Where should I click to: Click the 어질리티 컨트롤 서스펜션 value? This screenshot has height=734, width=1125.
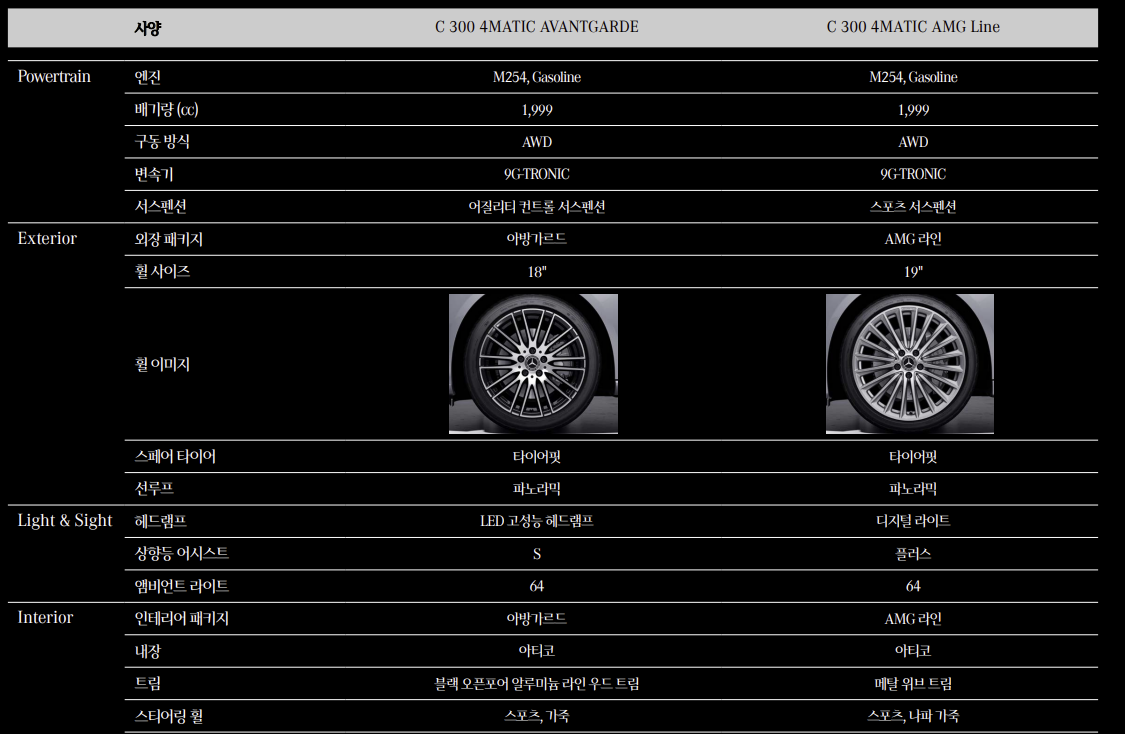(537, 207)
